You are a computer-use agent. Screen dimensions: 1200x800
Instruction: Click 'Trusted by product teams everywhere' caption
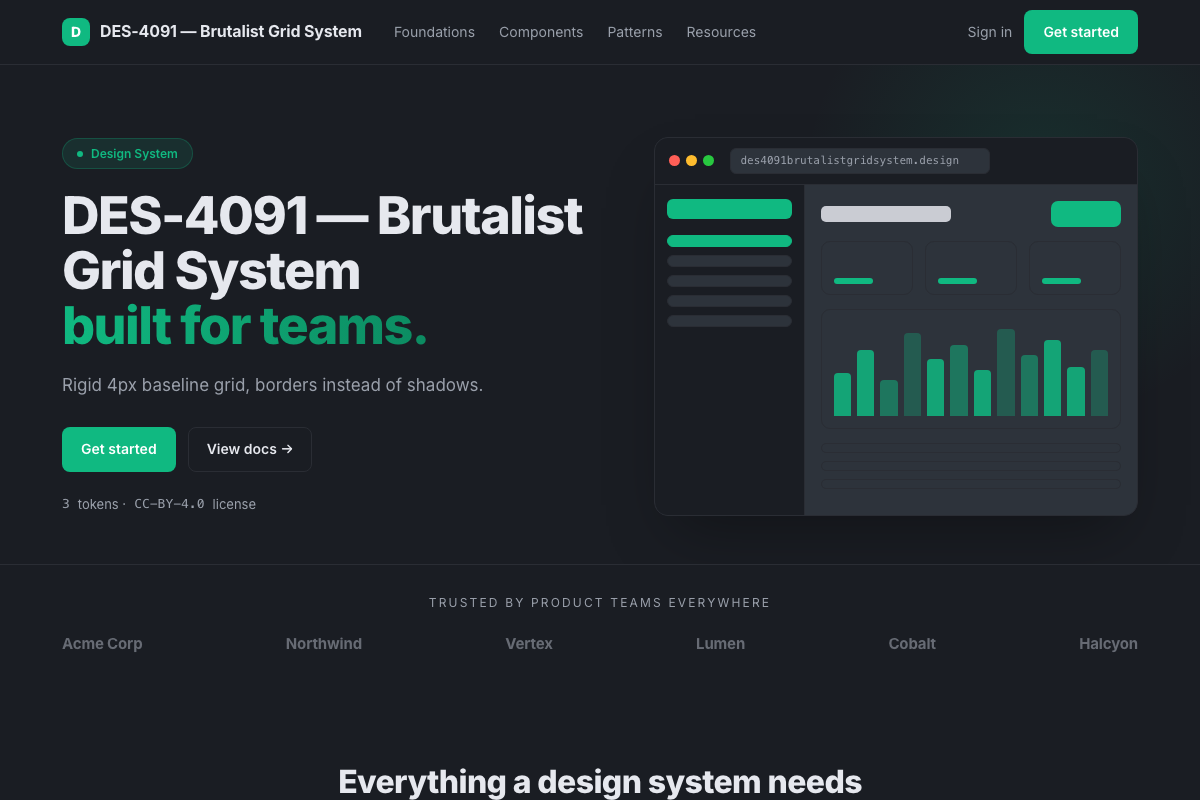click(x=600, y=603)
